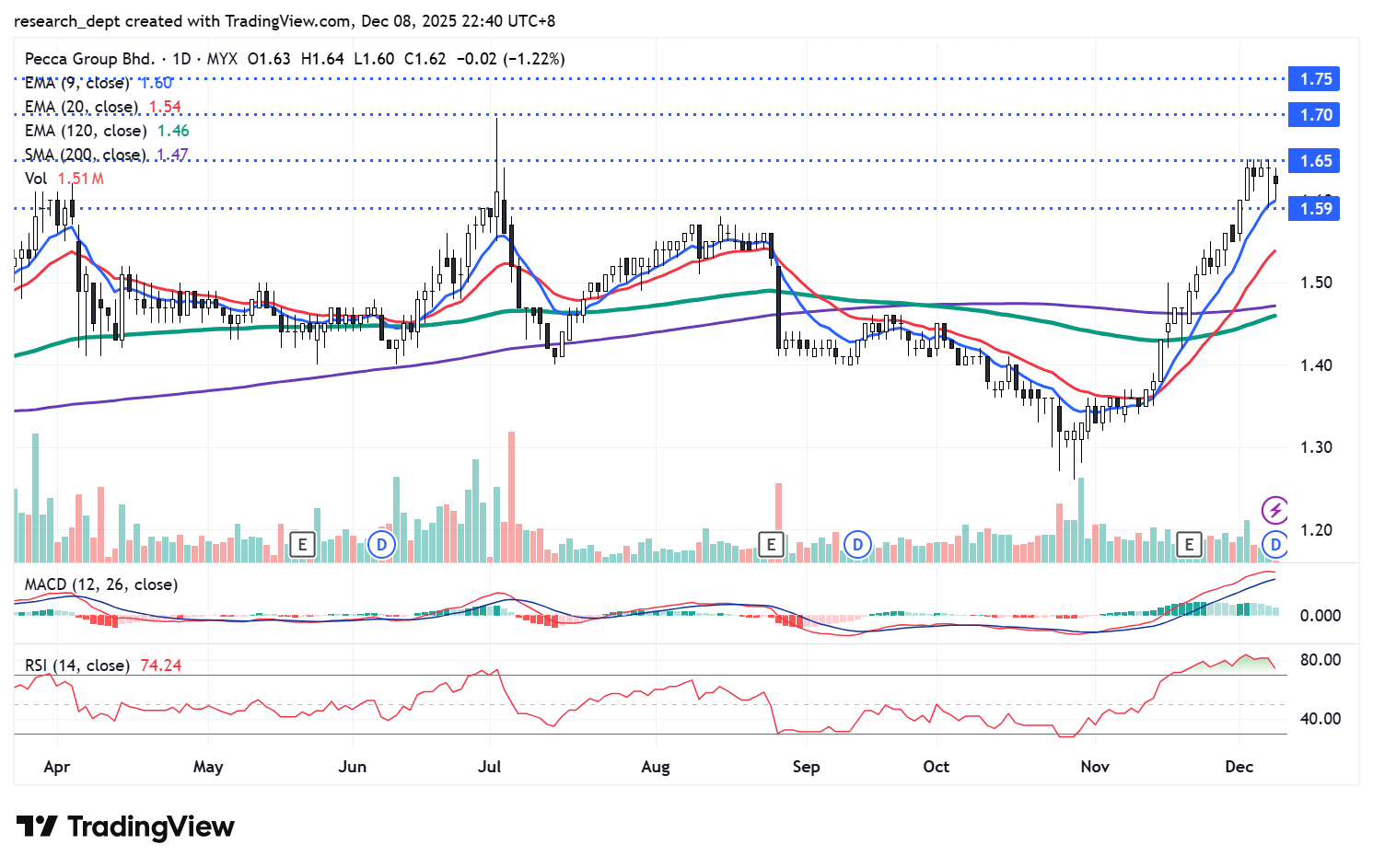The height and width of the screenshot is (868, 1373).
Task: Open the earnings E marker in late November
Action: click(x=1190, y=545)
